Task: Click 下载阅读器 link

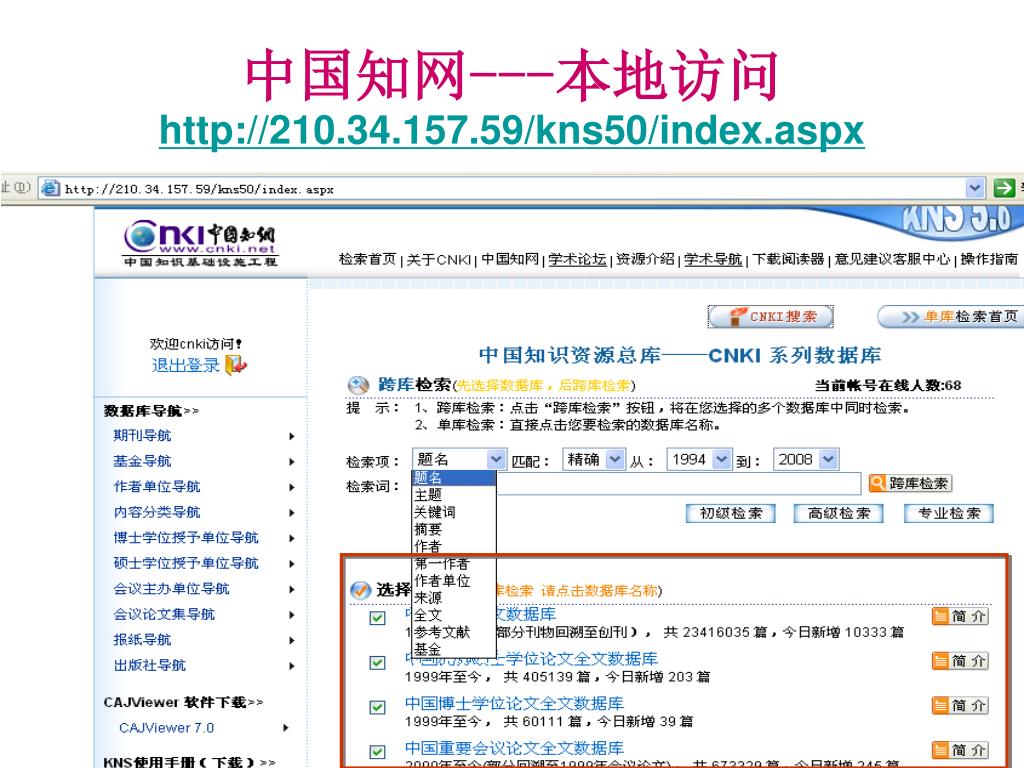Action: pyautogui.click(x=788, y=259)
